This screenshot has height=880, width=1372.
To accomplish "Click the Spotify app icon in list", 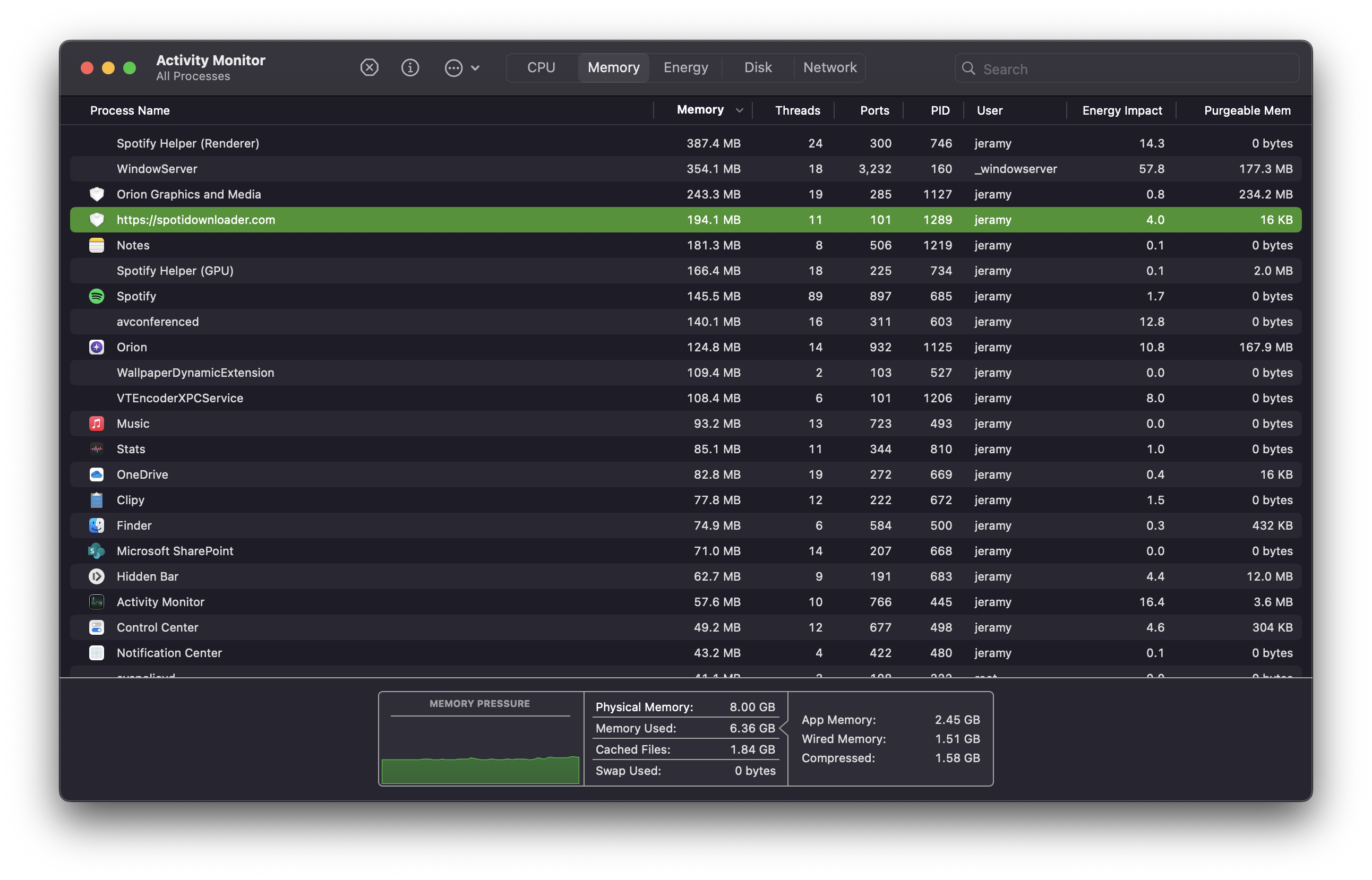I will pyautogui.click(x=97, y=296).
